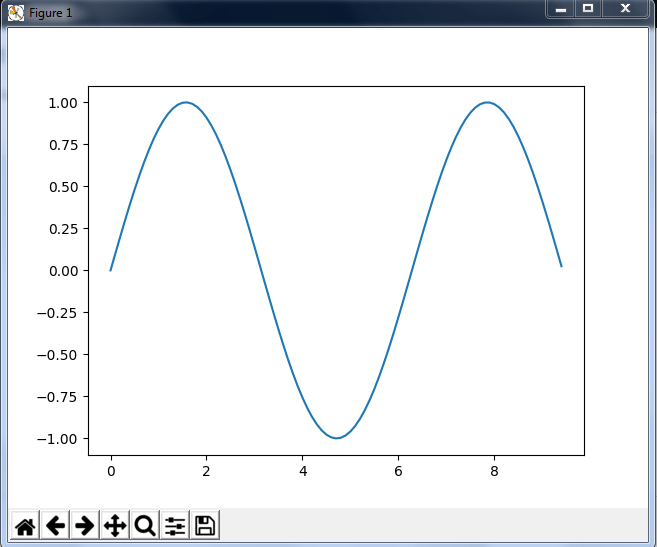This screenshot has height=547, width=657.
Task: Reset the plot to the original Home view
Action: point(25,525)
